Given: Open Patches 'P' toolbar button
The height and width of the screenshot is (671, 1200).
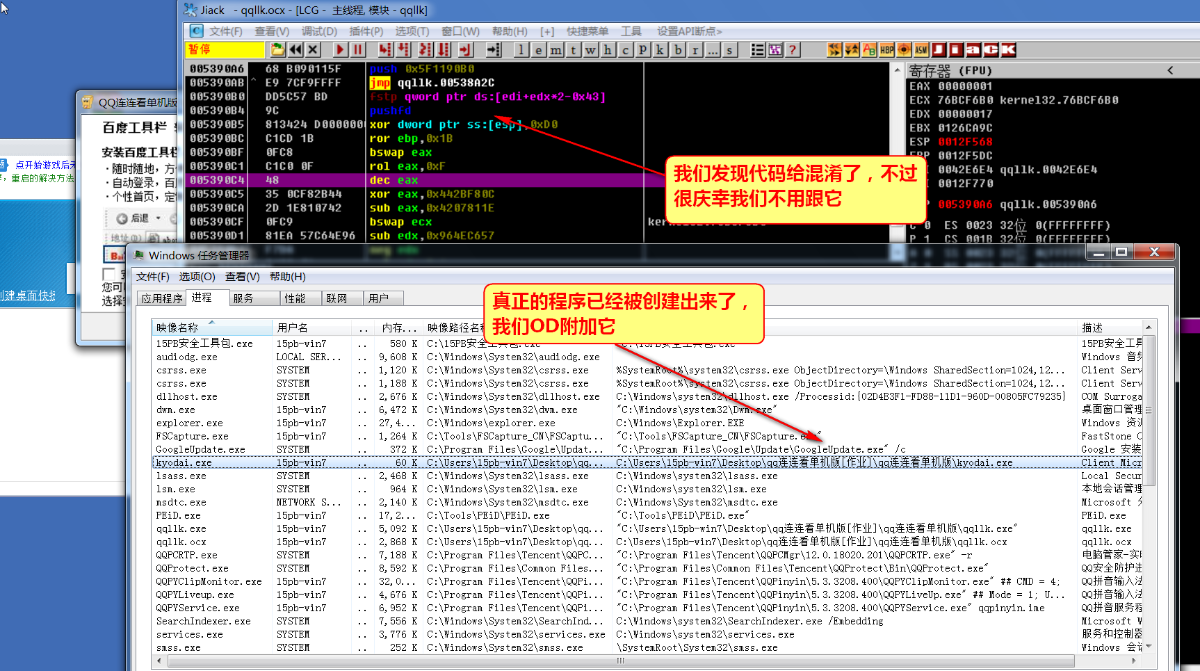Looking at the screenshot, I should [643, 49].
